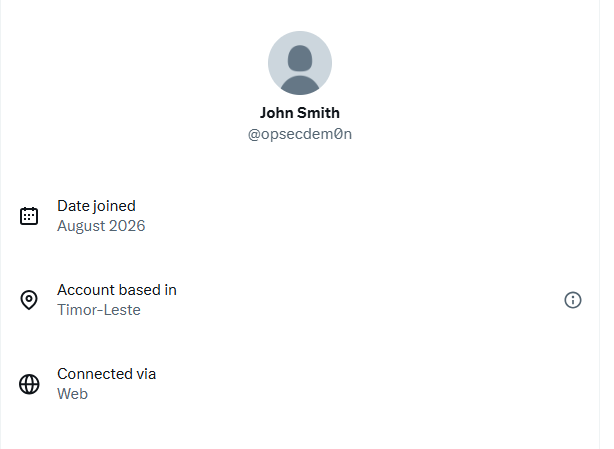The width and height of the screenshot is (614, 449).
Task: Click the word joined in first row
Action: pyautogui.click(x=115, y=206)
